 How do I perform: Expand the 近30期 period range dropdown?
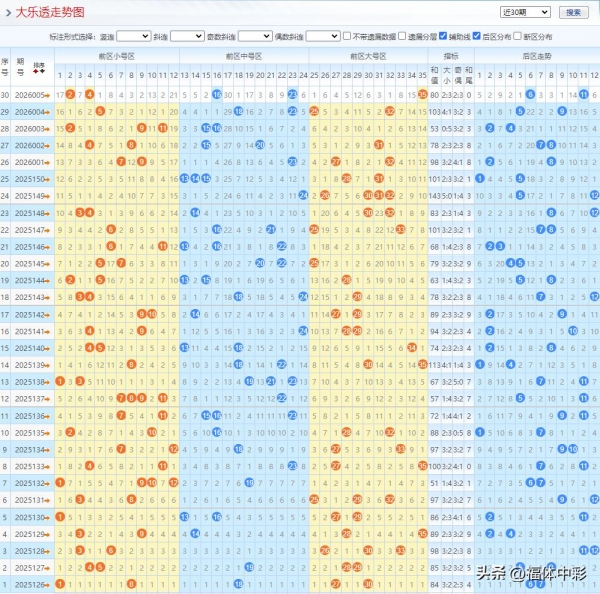tap(526, 12)
